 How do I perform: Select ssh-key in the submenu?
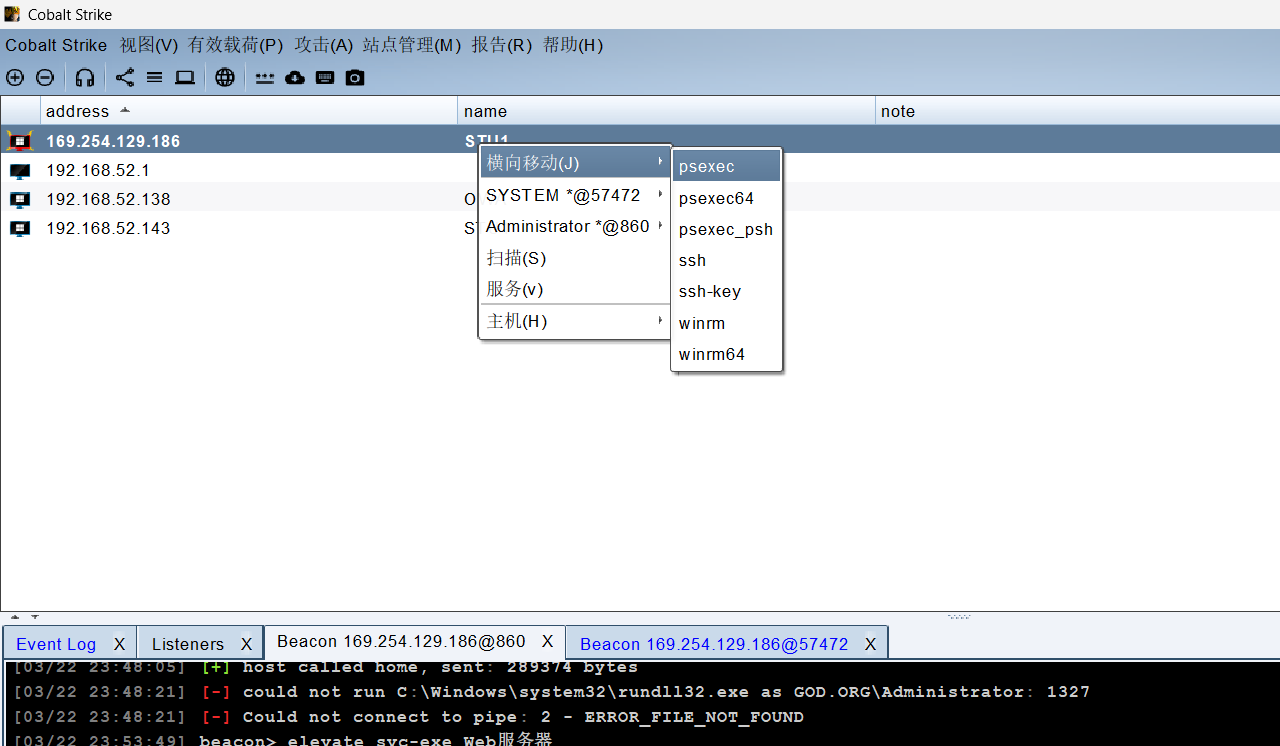pos(727,291)
